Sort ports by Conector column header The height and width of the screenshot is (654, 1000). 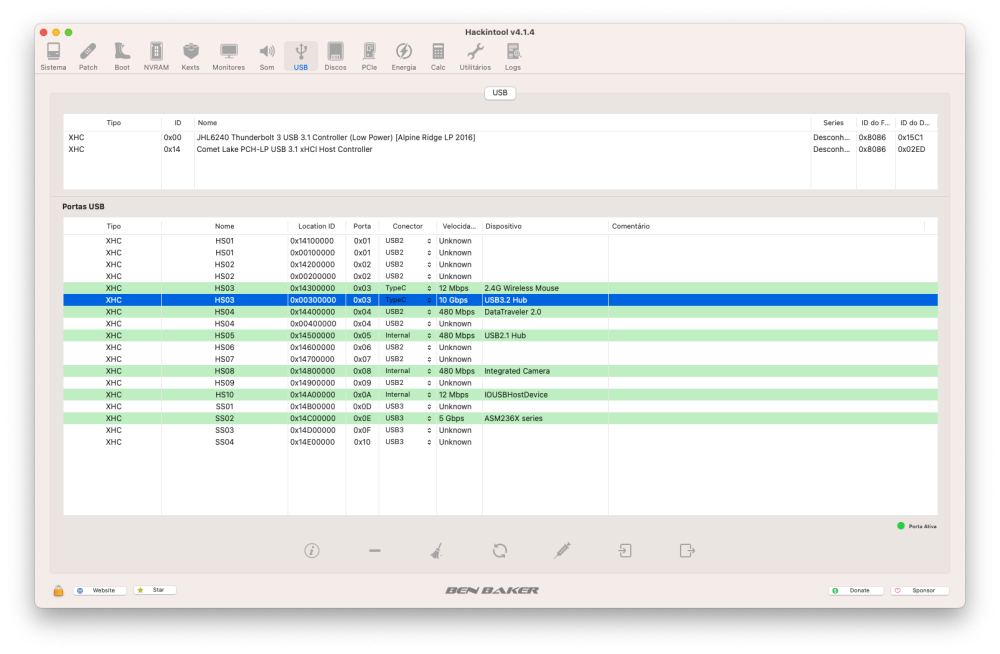408,227
